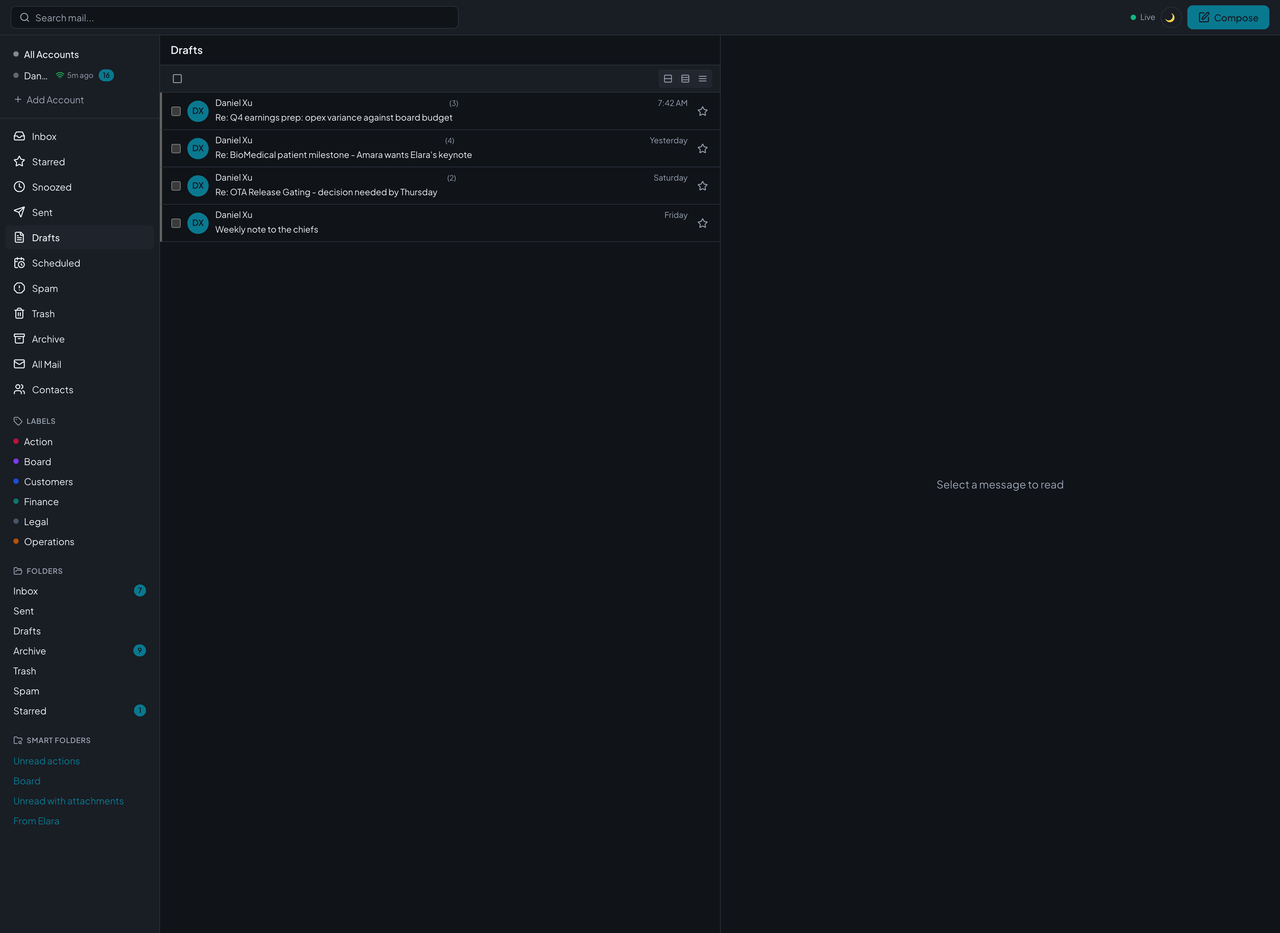Click the Live sync status indicator
Viewport: 1280px width, 933px height.
[x=1142, y=17]
